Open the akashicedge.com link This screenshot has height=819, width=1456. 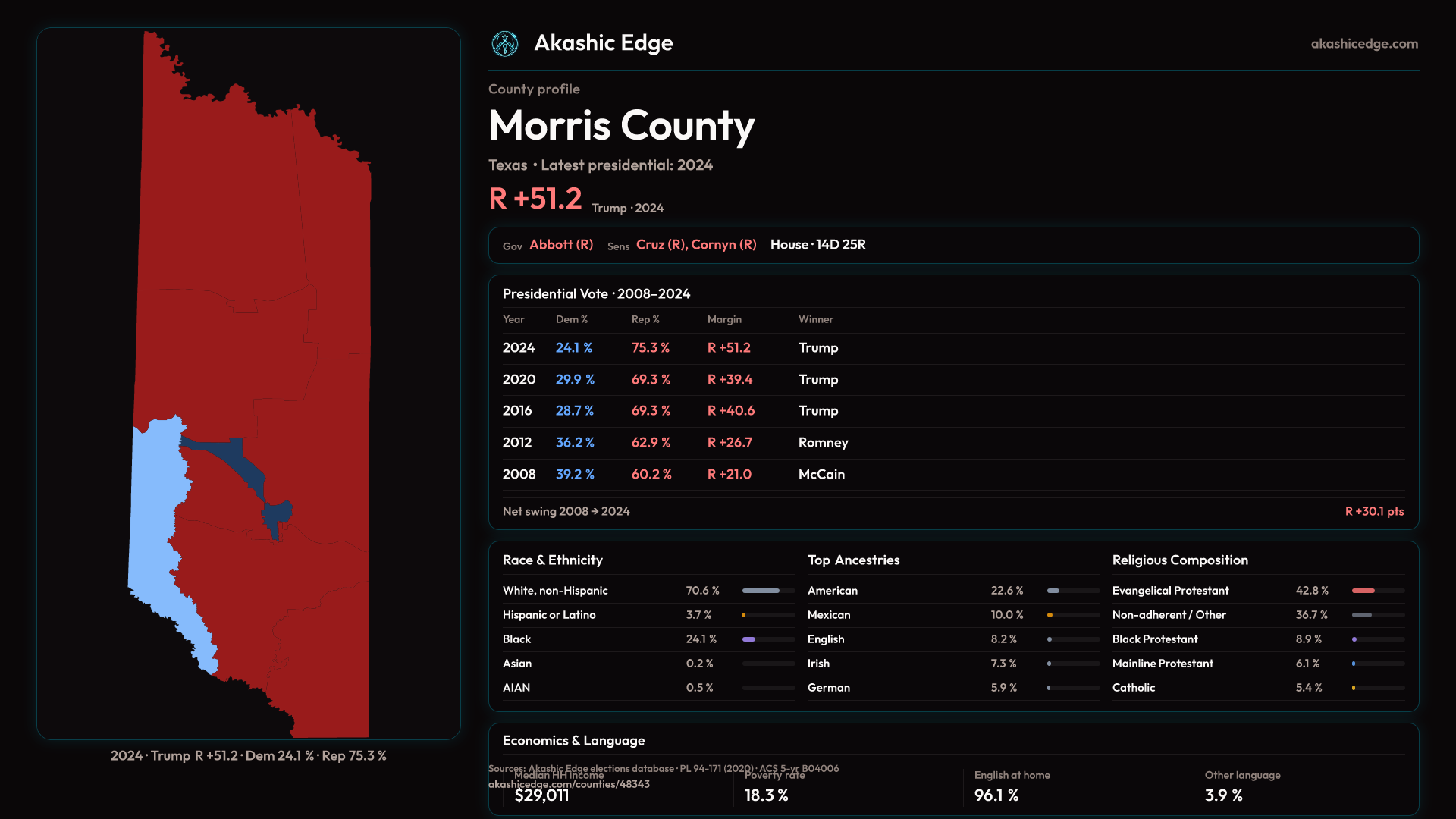click(x=1363, y=44)
